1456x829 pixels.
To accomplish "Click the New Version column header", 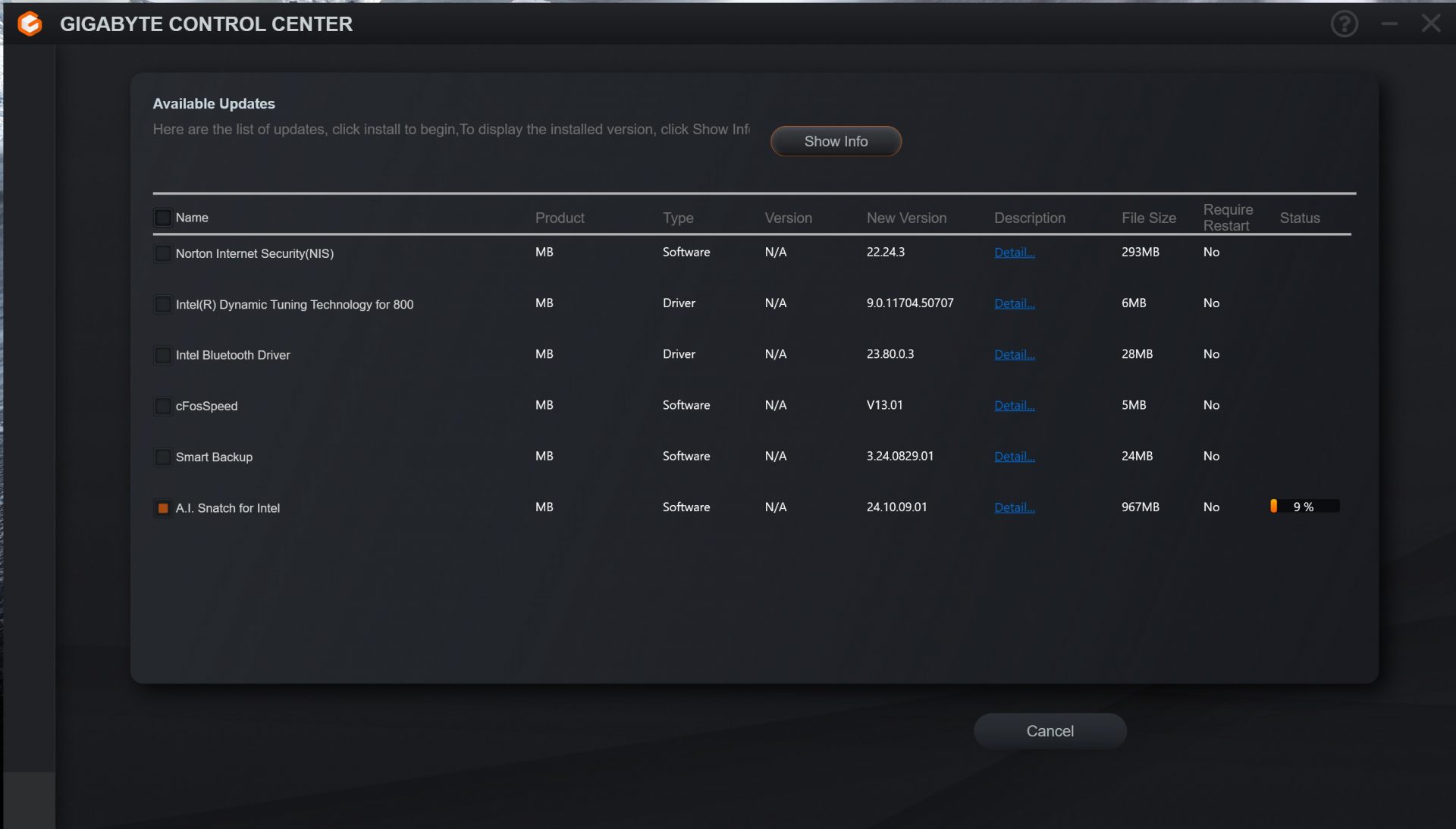I will (906, 218).
